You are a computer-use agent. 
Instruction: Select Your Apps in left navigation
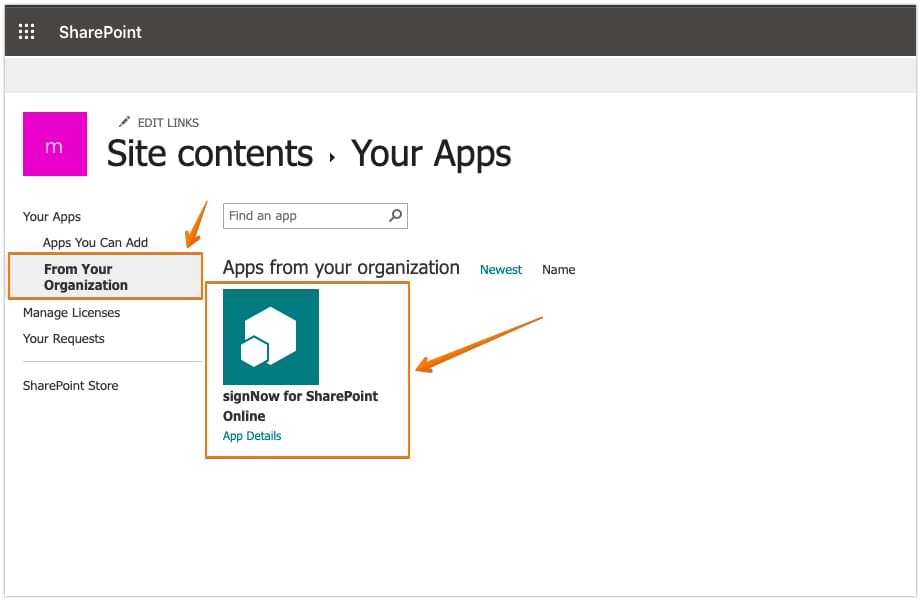52,217
